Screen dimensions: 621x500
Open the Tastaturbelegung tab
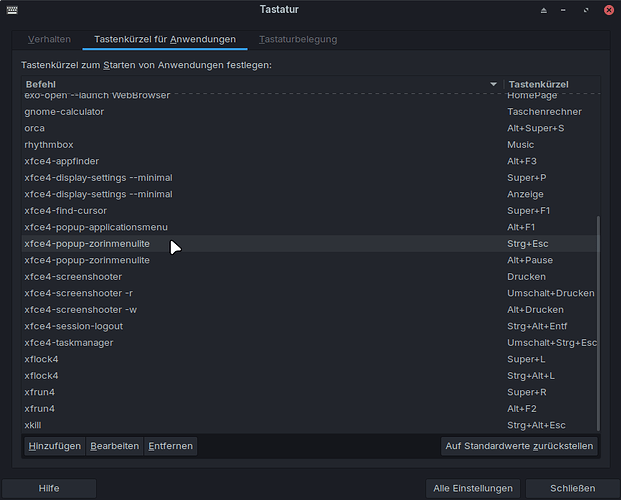tap(298, 39)
